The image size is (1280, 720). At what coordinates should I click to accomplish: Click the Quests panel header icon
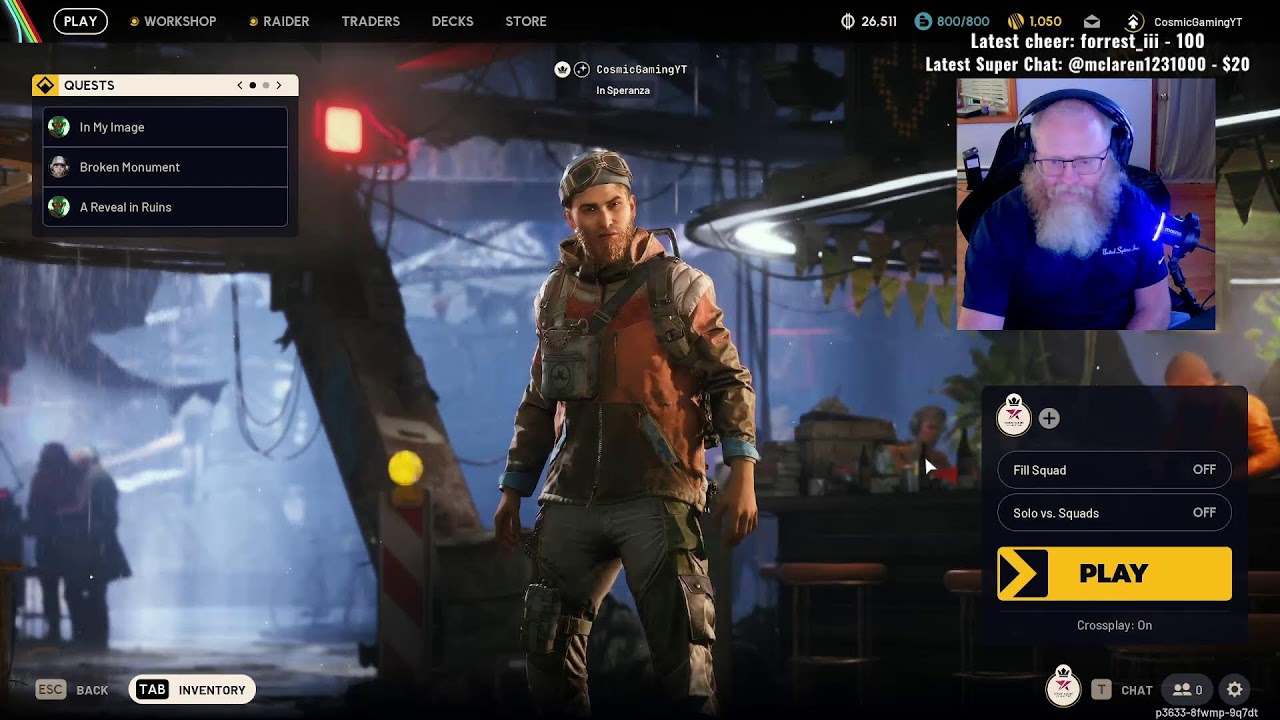click(45, 85)
